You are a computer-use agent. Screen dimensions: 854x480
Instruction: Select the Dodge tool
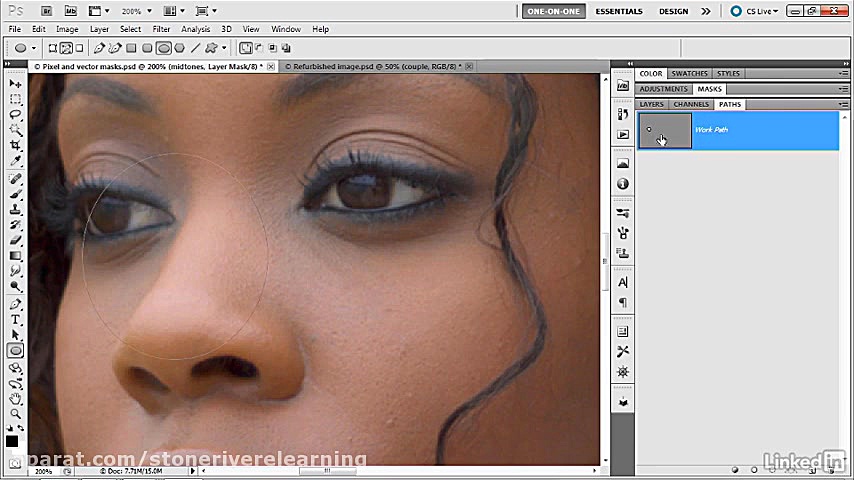tap(15, 286)
